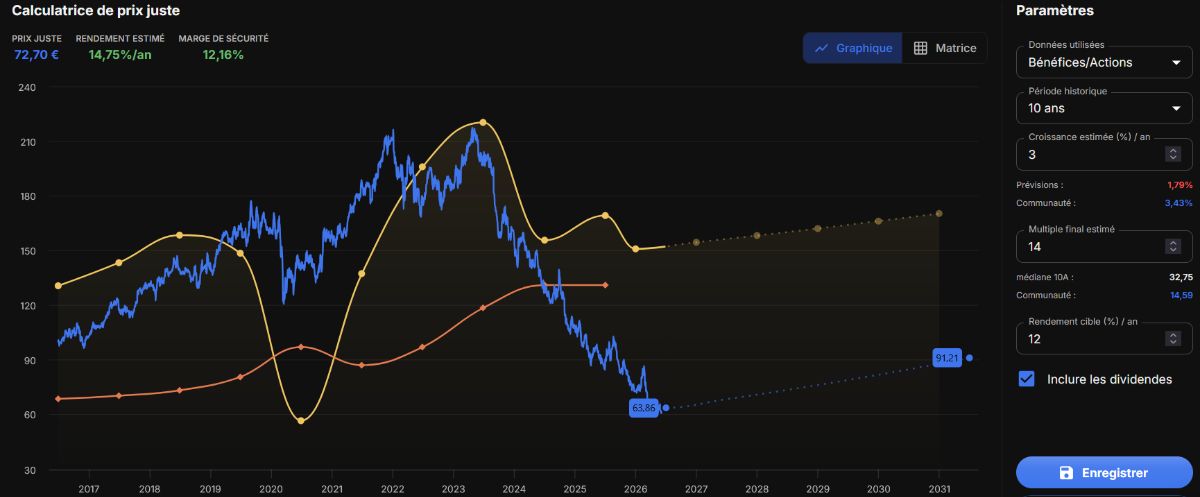Click the Communauté 14,59 multiple value

1179,295
